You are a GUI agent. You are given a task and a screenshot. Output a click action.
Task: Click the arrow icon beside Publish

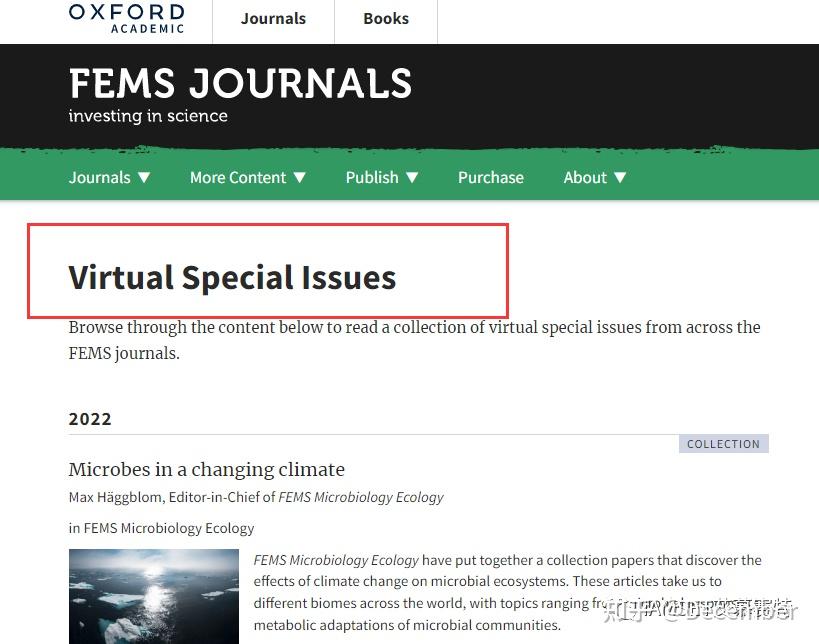click(x=412, y=177)
